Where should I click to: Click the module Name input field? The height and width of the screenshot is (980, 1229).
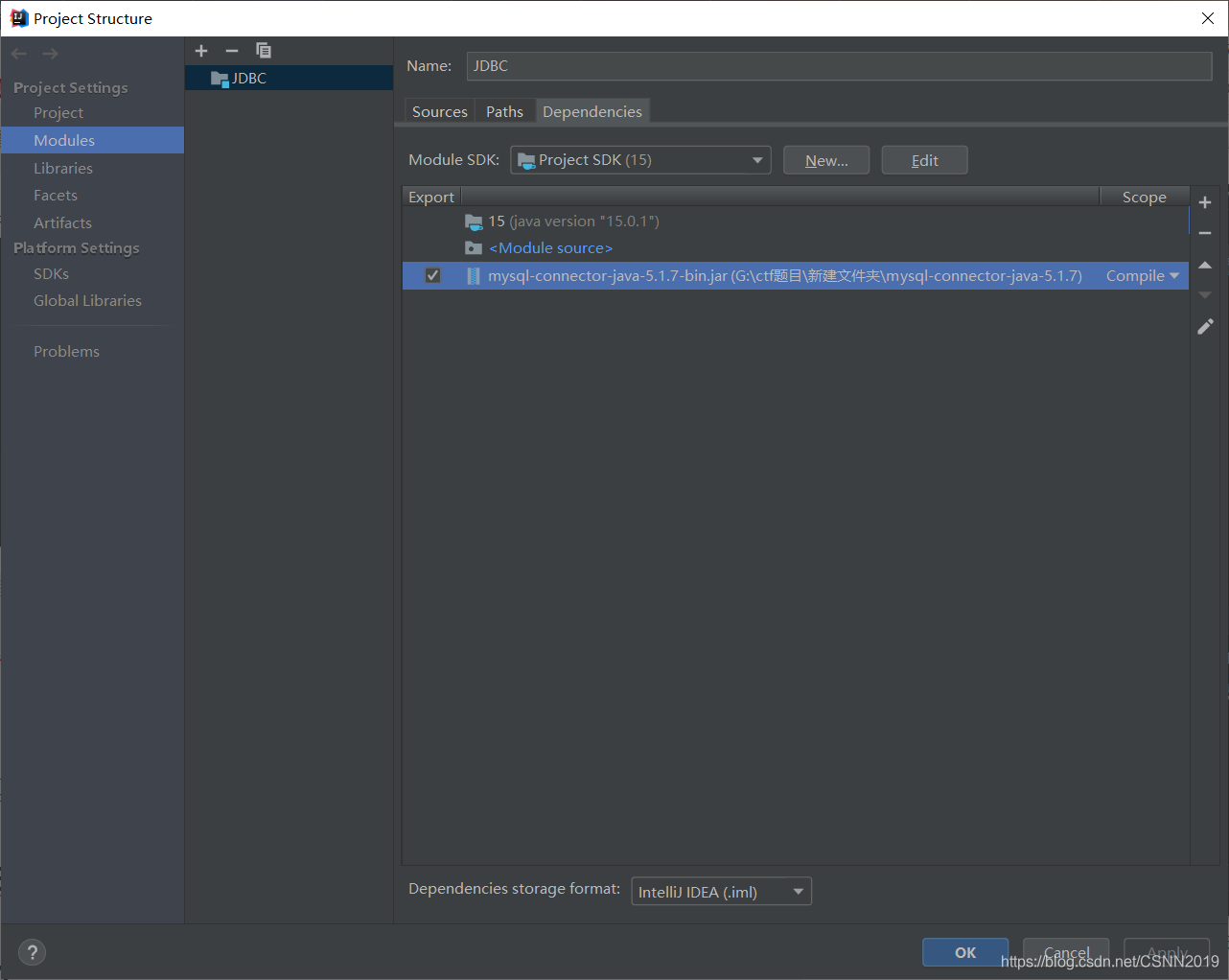tap(839, 66)
